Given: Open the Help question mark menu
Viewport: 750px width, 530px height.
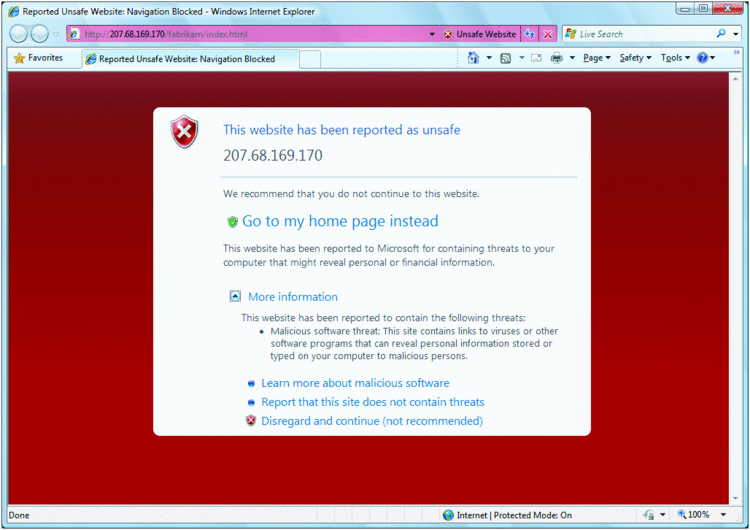Looking at the screenshot, I should point(706,58).
